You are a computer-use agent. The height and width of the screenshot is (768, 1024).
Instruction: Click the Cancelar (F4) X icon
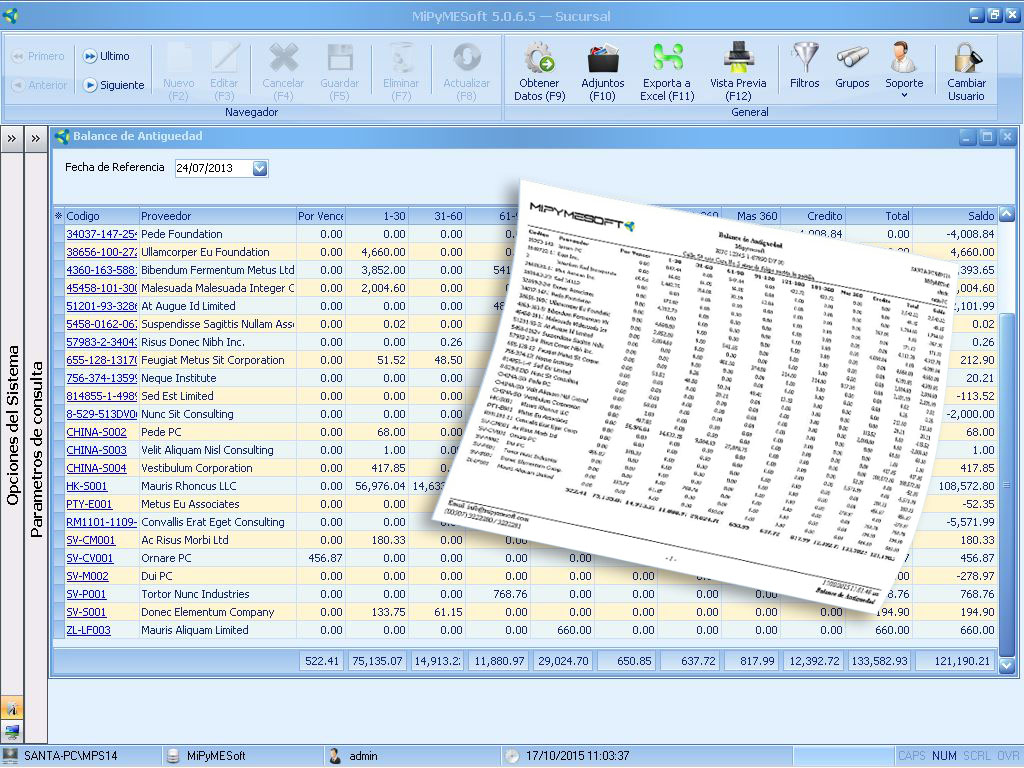click(x=283, y=58)
